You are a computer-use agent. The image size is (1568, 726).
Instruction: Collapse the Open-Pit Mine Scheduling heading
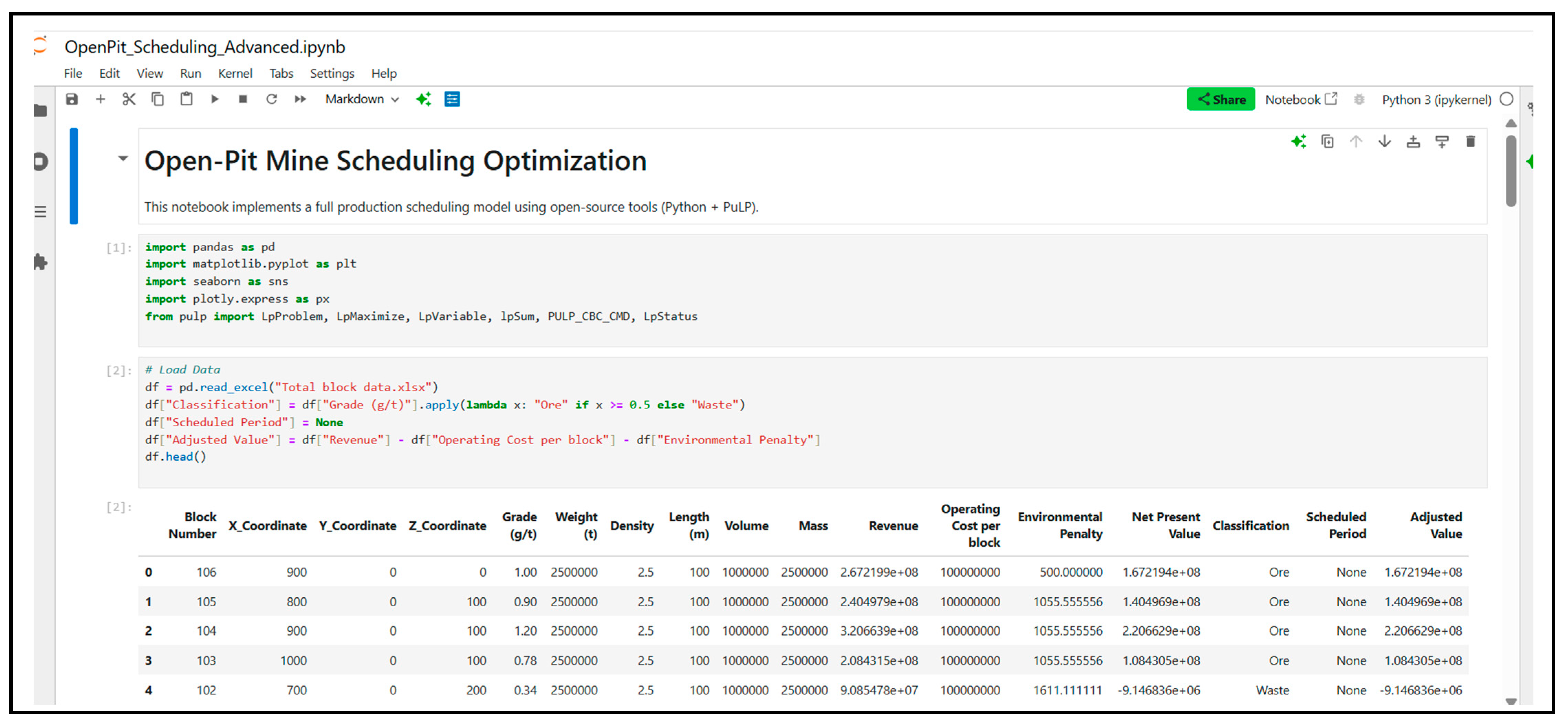point(123,159)
